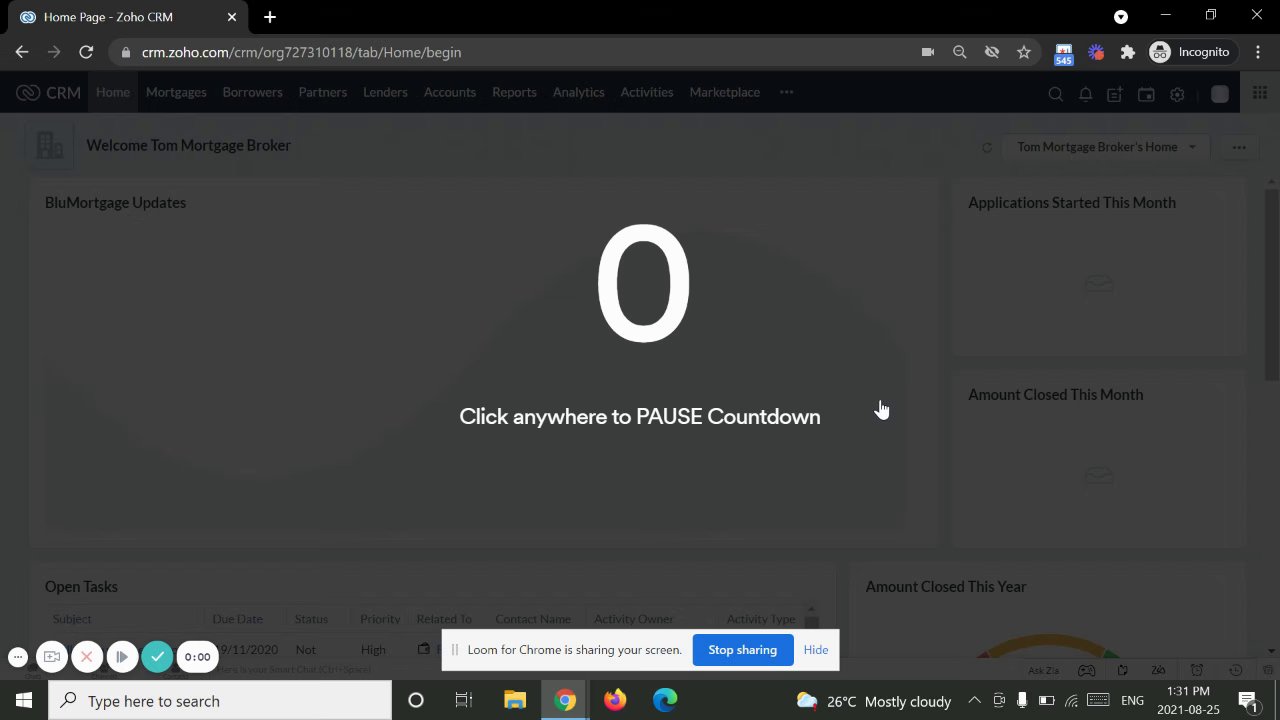Open Task View on taskbar

click(x=464, y=701)
